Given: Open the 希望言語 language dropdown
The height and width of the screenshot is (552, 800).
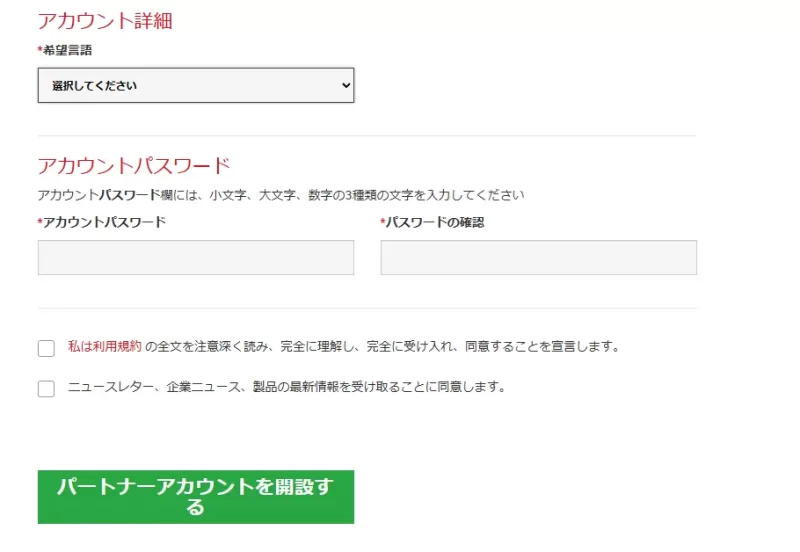Looking at the screenshot, I should click(x=195, y=86).
